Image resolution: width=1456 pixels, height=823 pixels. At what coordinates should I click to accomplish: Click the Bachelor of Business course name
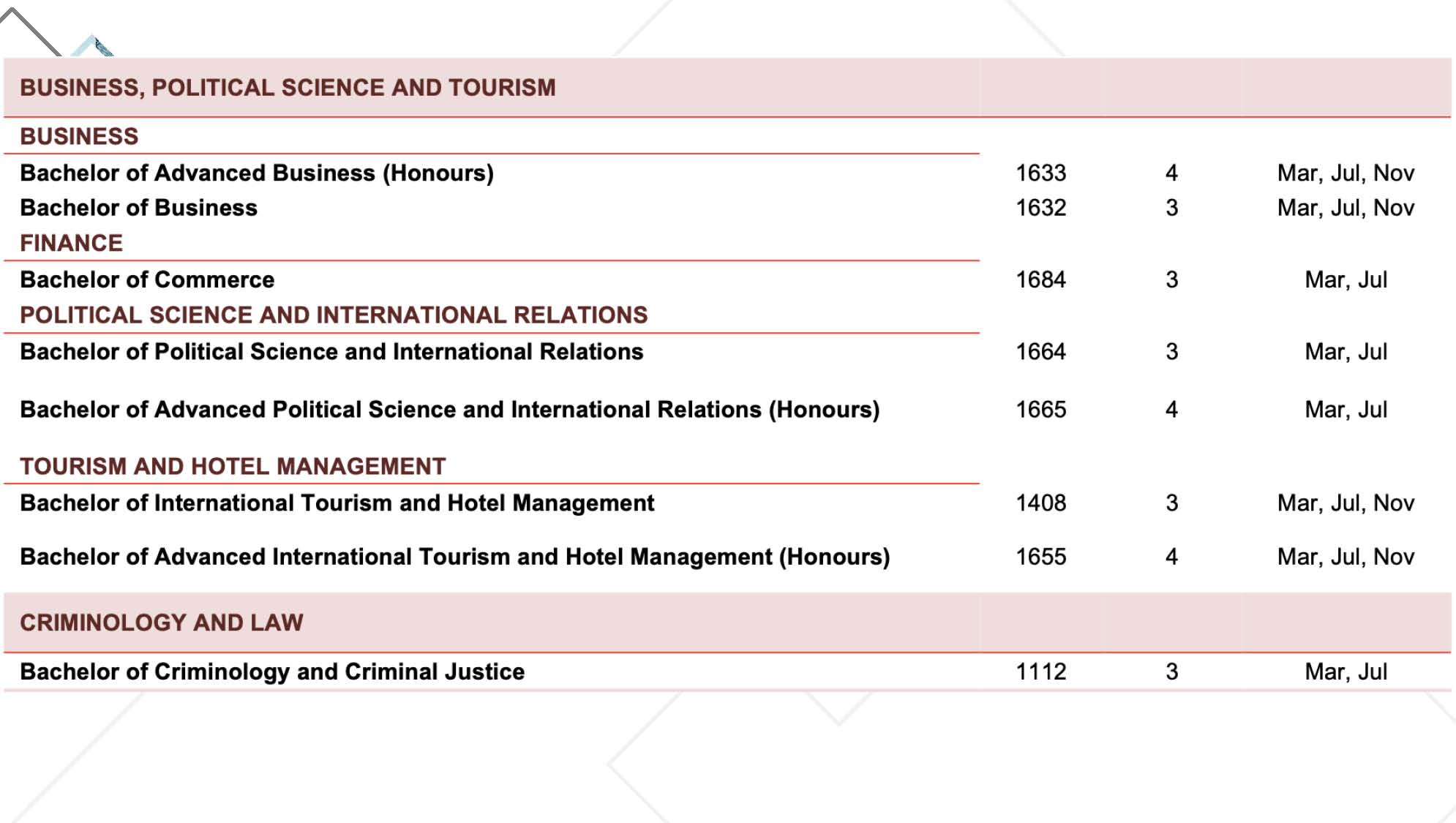[x=139, y=208]
